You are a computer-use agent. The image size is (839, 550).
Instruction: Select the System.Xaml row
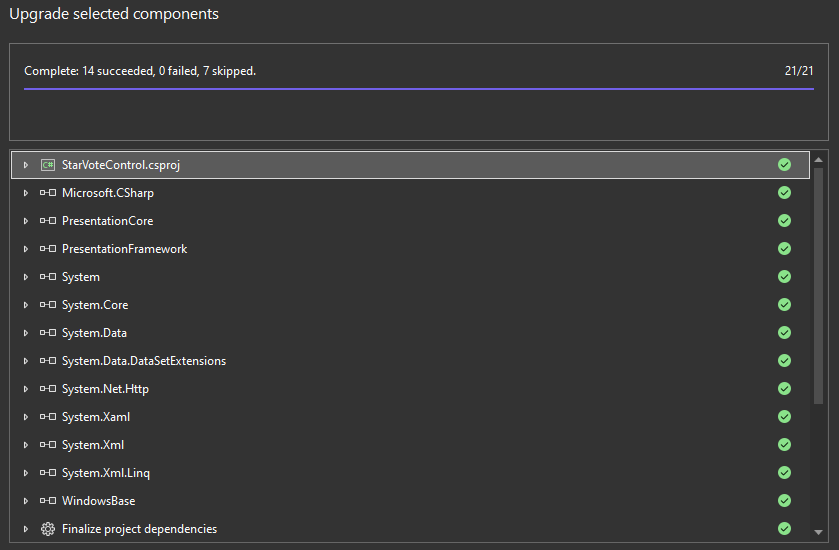[x=96, y=417]
